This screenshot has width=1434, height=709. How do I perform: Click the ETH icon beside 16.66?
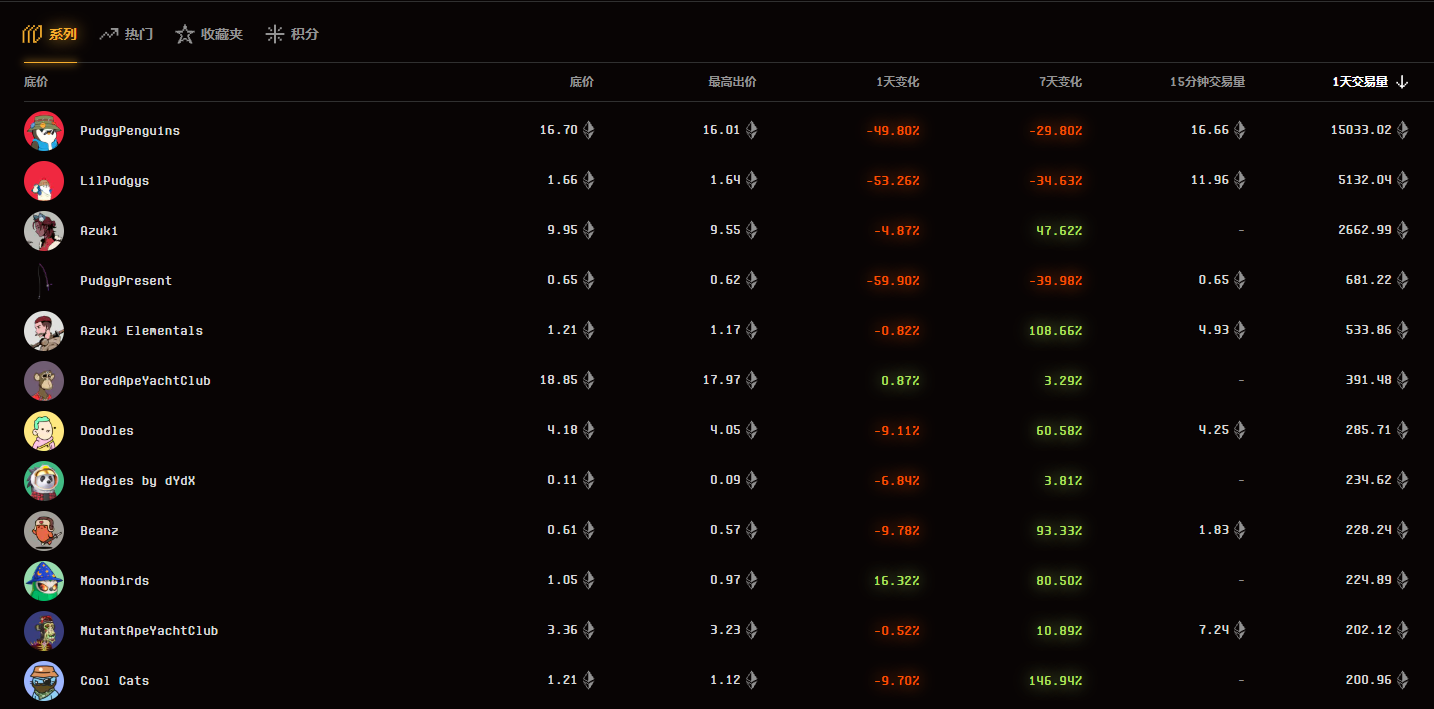(1239, 130)
